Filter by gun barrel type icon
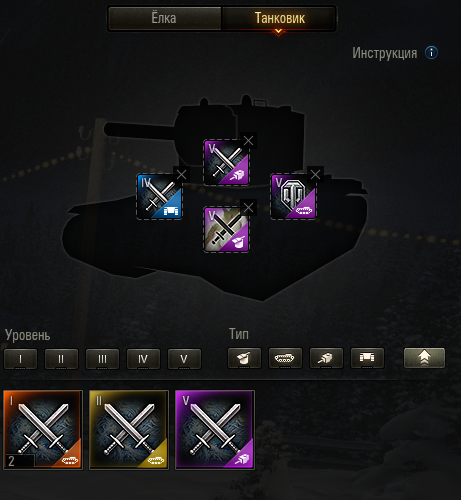 [326, 358]
